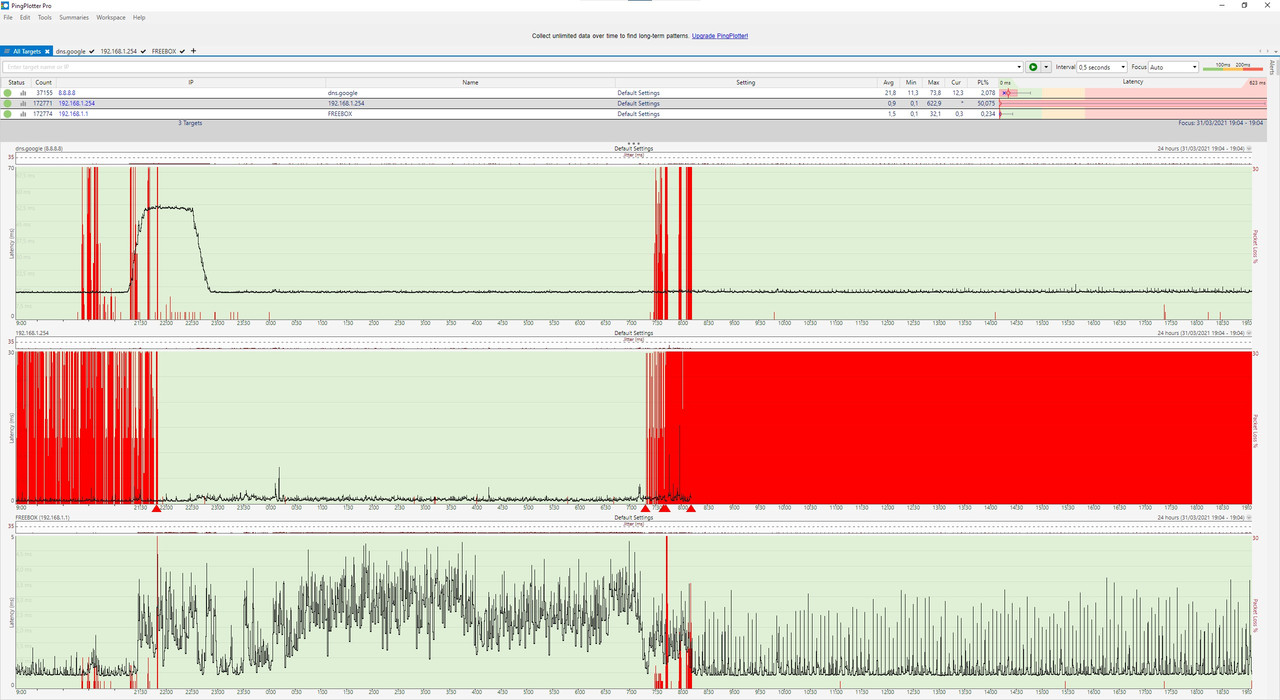Open the start button options arrow
Viewport: 1280px width, 700px height.
1046,67
